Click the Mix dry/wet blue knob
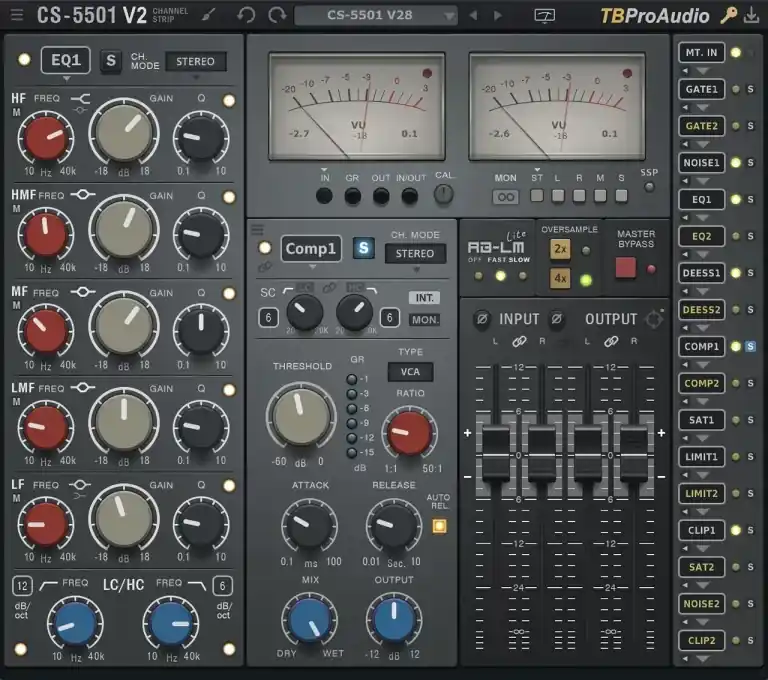This screenshot has height=680, width=768. point(310,621)
